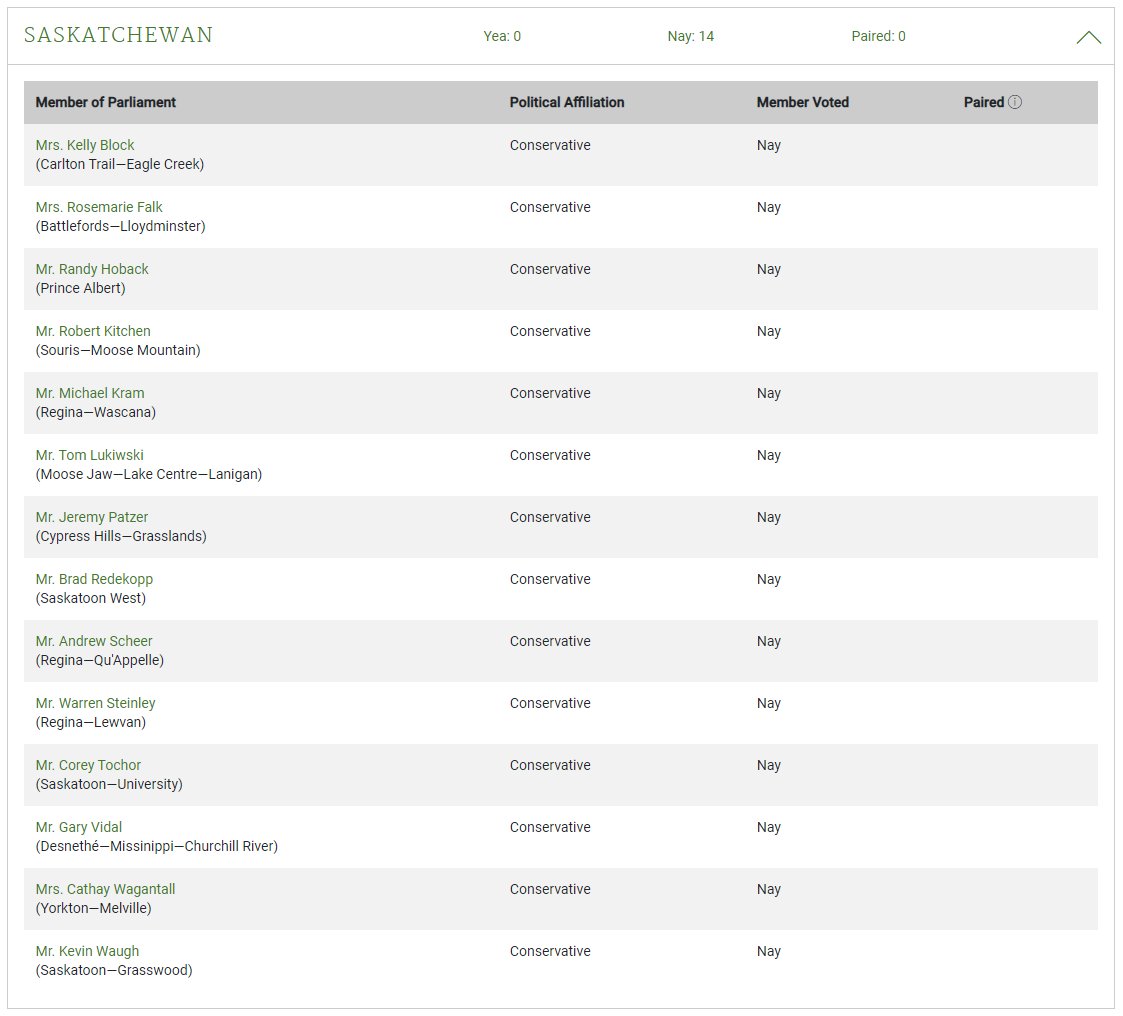The height and width of the screenshot is (1016, 1123).
Task: Open Mr. Gary Vidal's profile
Action: point(79,827)
